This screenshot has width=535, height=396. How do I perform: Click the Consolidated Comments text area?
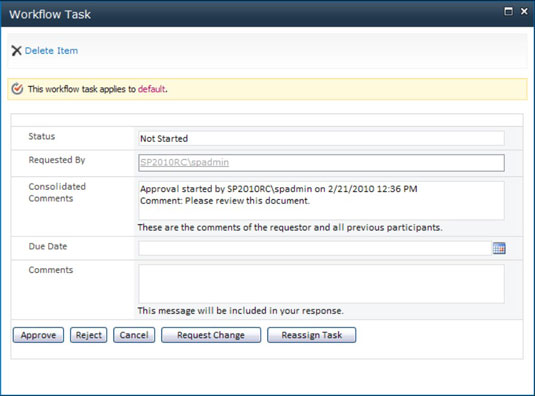pos(321,201)
